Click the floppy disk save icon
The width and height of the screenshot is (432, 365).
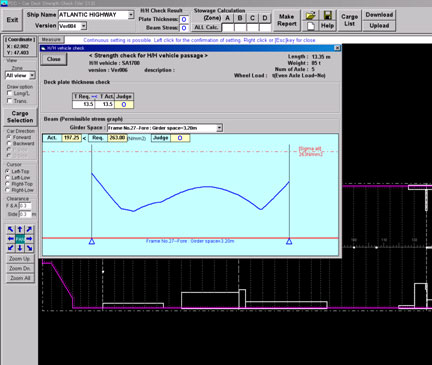pyautogui.click(x=327, y=15)
